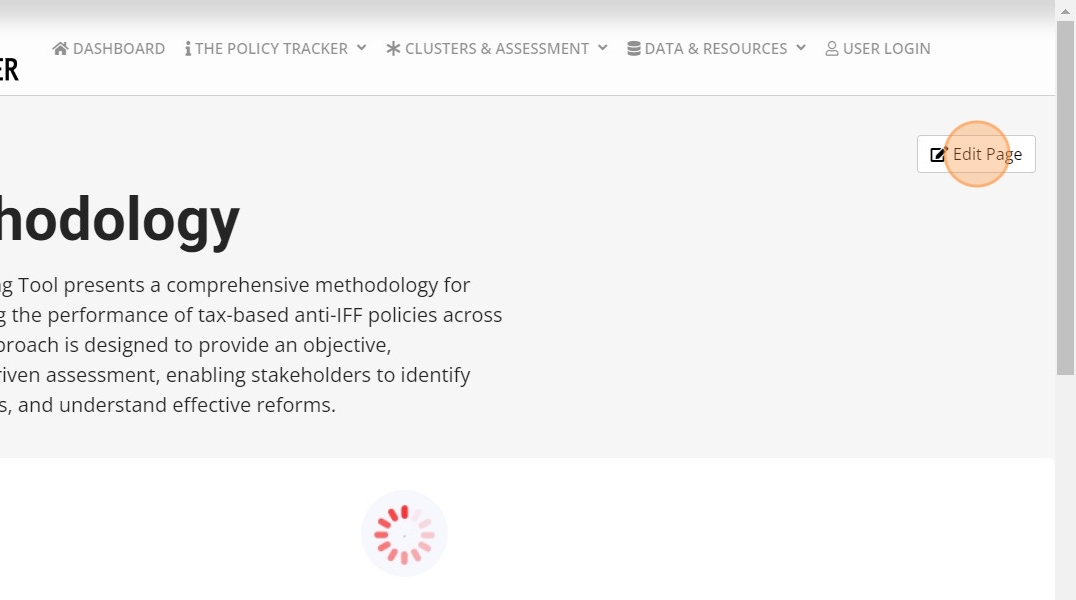
Task: Click the pencil icon inside Edit Page button
Action: click(938, 154)
